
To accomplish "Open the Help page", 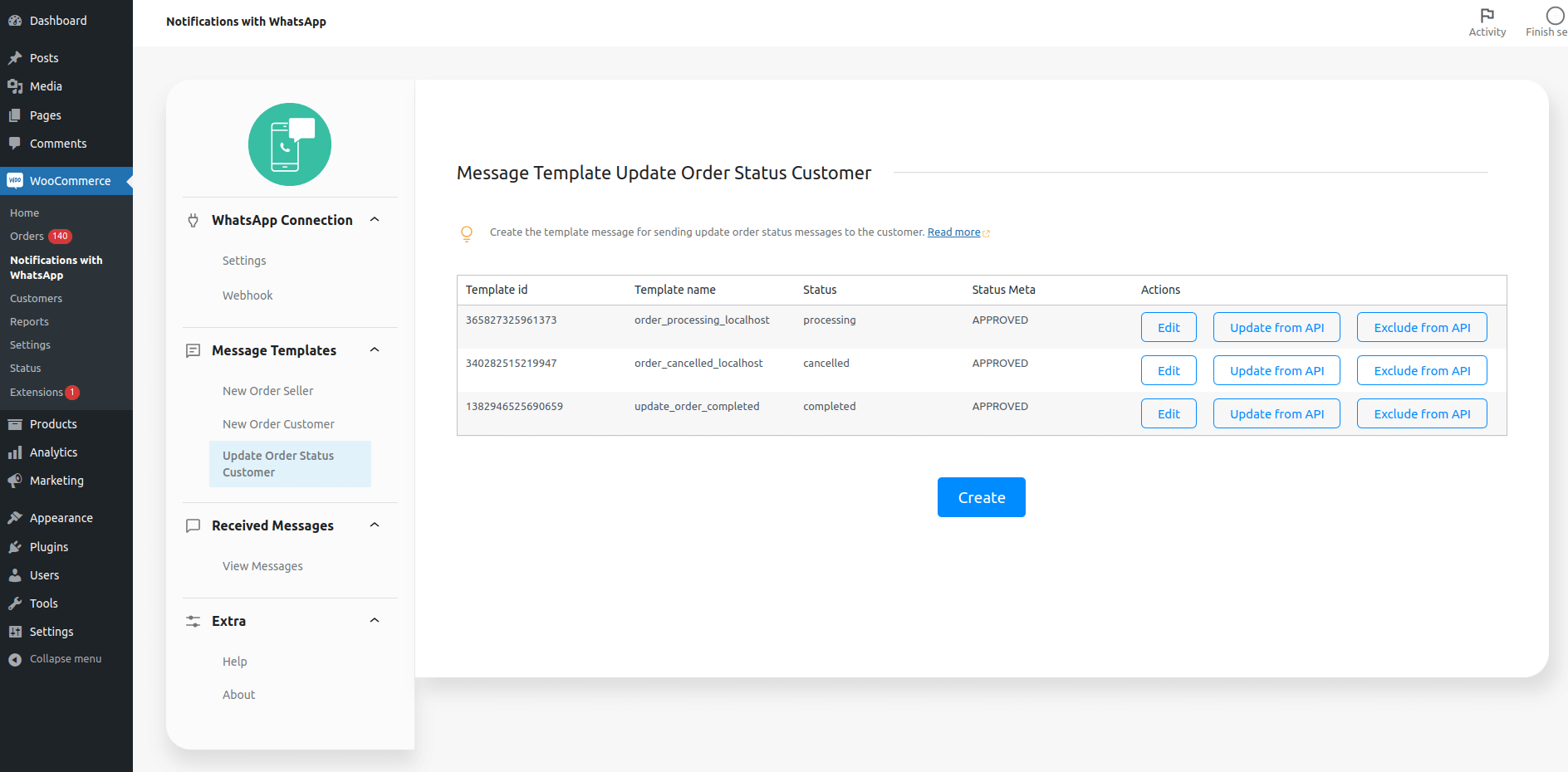I will pyautogui.click(x=235, y=662).
